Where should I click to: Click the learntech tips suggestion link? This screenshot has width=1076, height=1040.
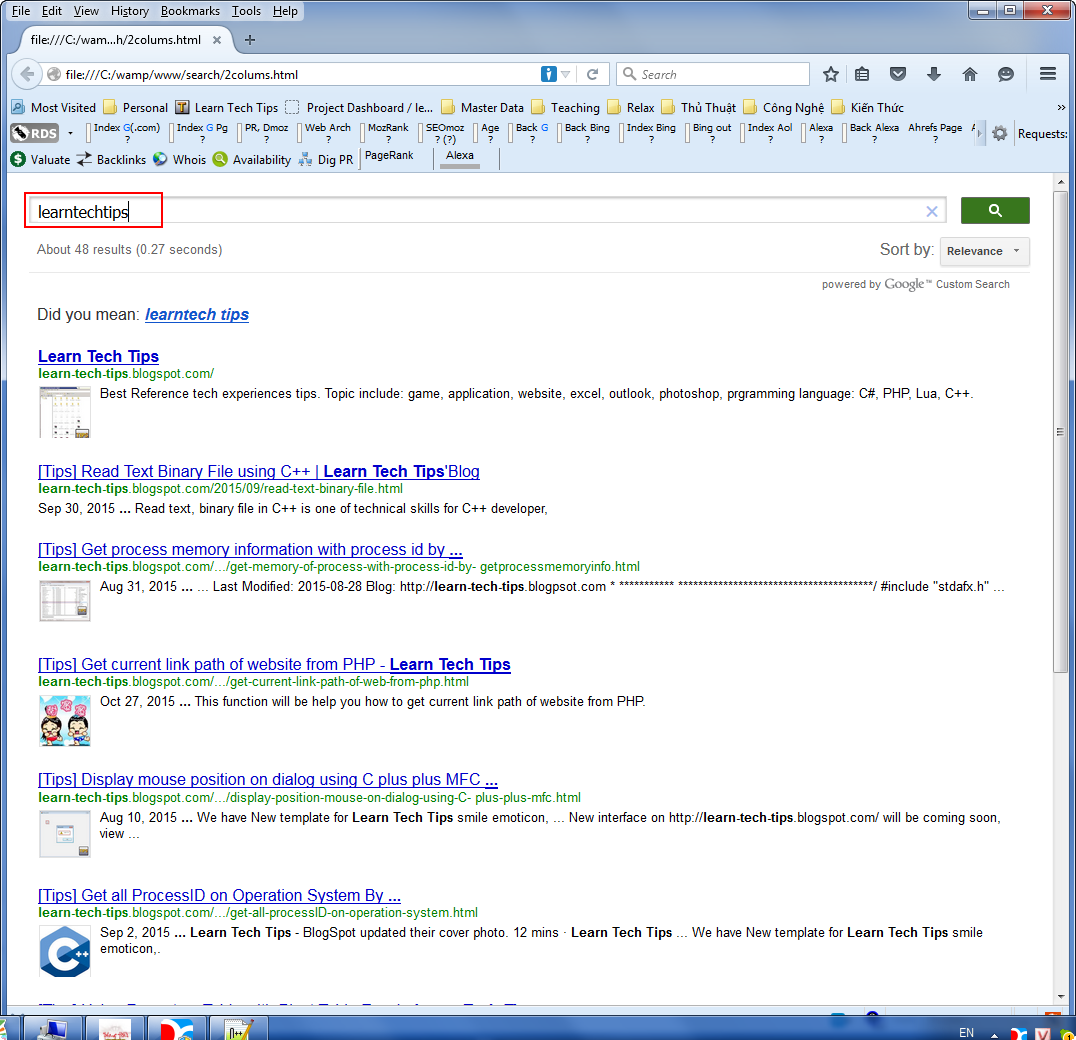click(x=196, y=314)
